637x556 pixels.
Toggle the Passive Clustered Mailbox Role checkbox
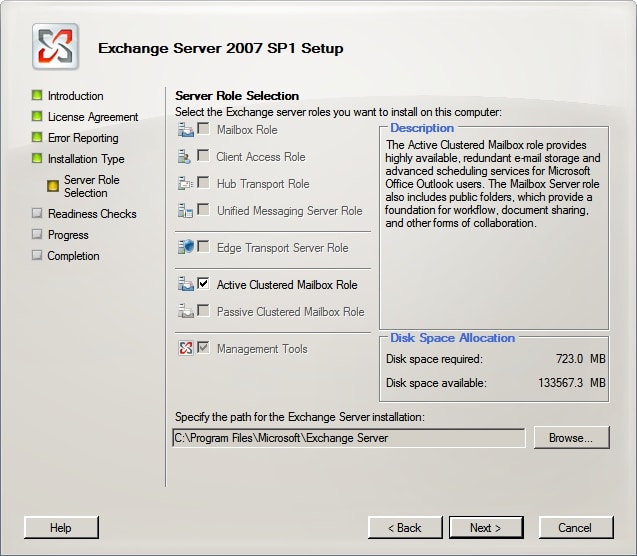(203, 310)
